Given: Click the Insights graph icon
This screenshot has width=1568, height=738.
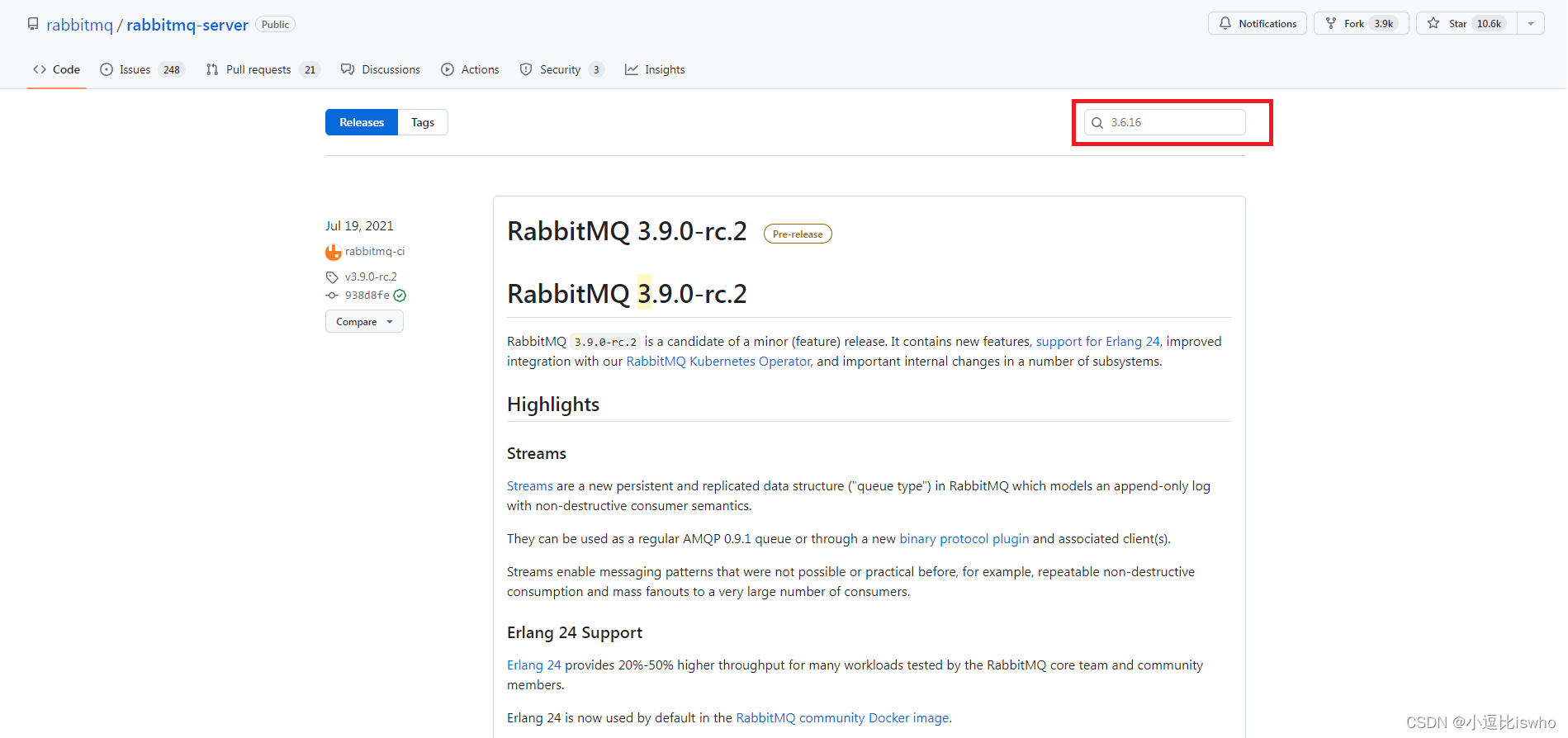Looking at the screenshot, I should [x=632, y=69].
